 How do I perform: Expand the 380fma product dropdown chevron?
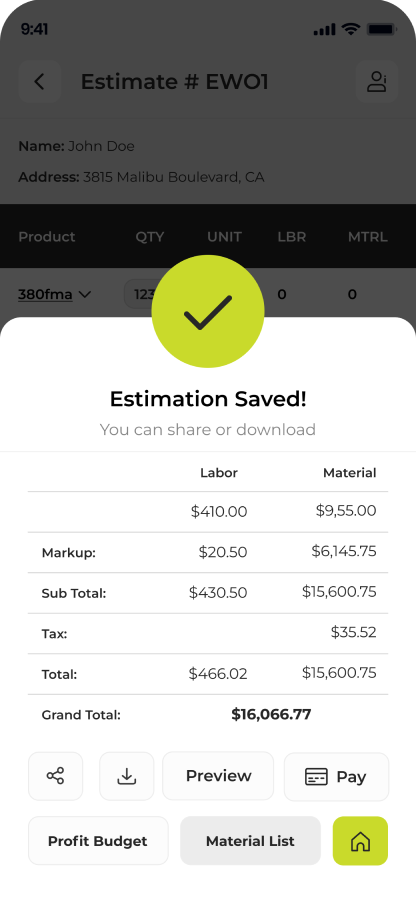pos(85,295)
